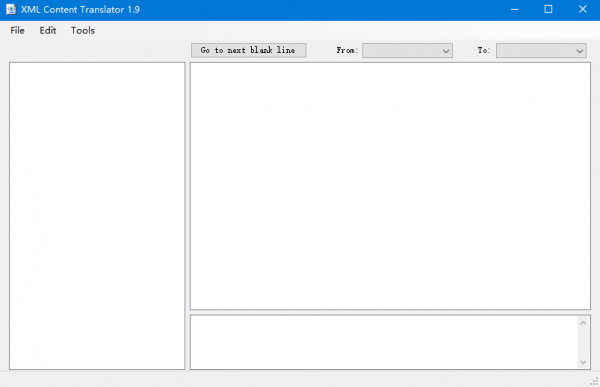Click the down arrow of the bottom text scrollbar
Image resolution: width=600 pixels, height=387 pixels.
coord(583,362)
